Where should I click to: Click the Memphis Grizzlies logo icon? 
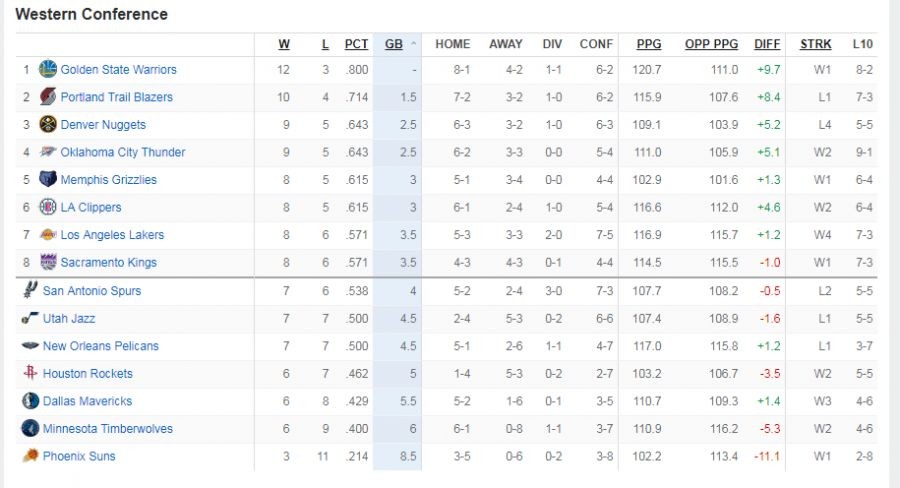(x=48, y=180)
